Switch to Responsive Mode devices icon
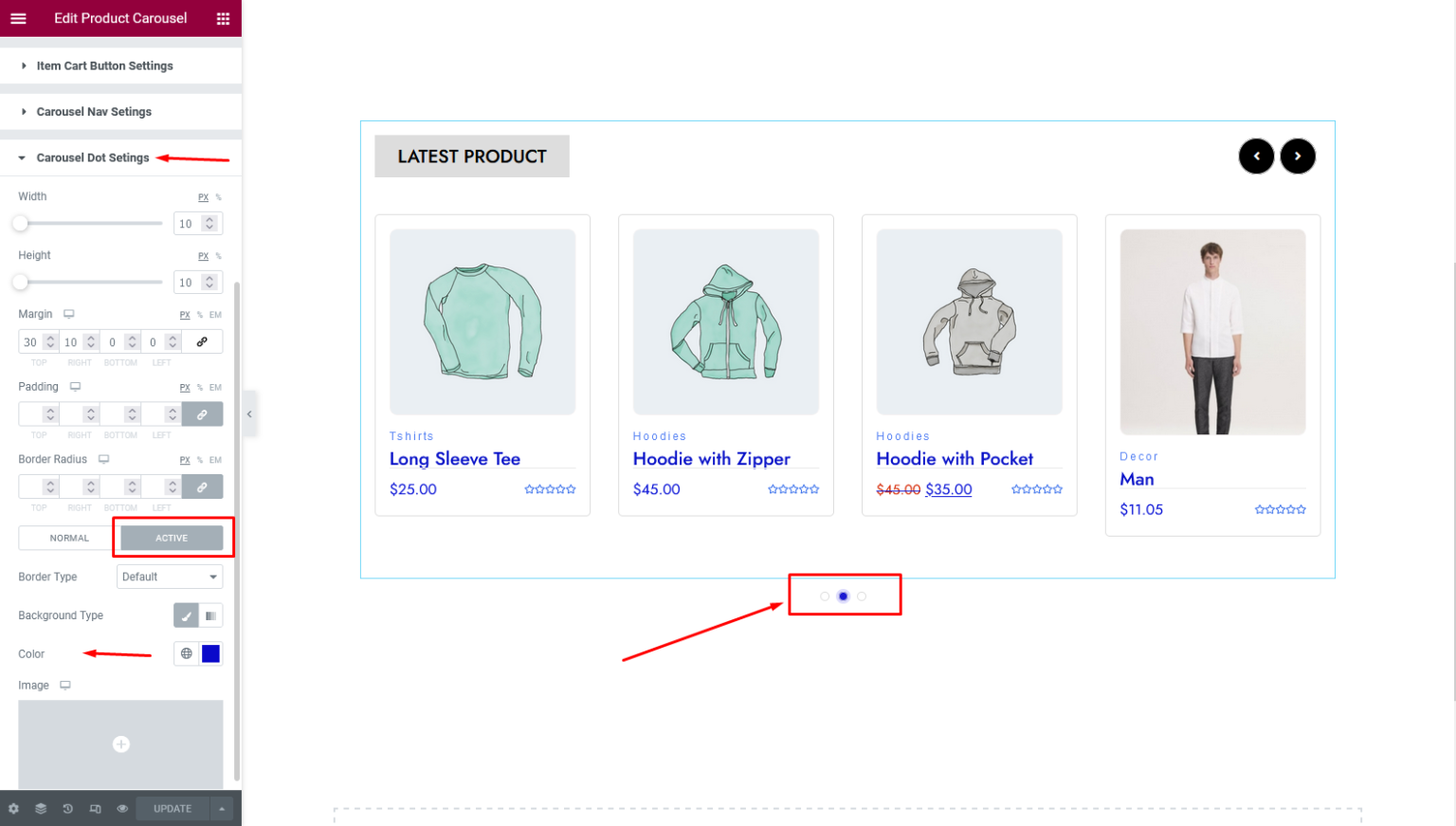 [x=95, y=808]
